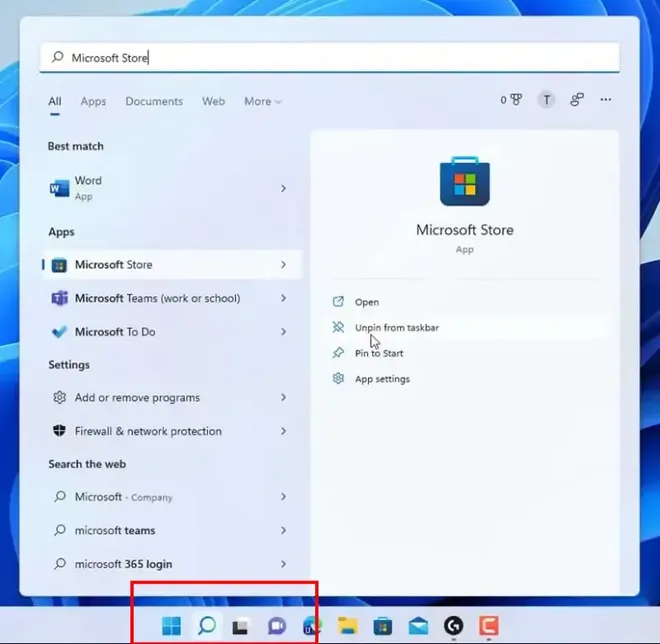This screenshot has width=660, height=644.
Task: Click the Open action's launch icon
Action: [338, 301]
